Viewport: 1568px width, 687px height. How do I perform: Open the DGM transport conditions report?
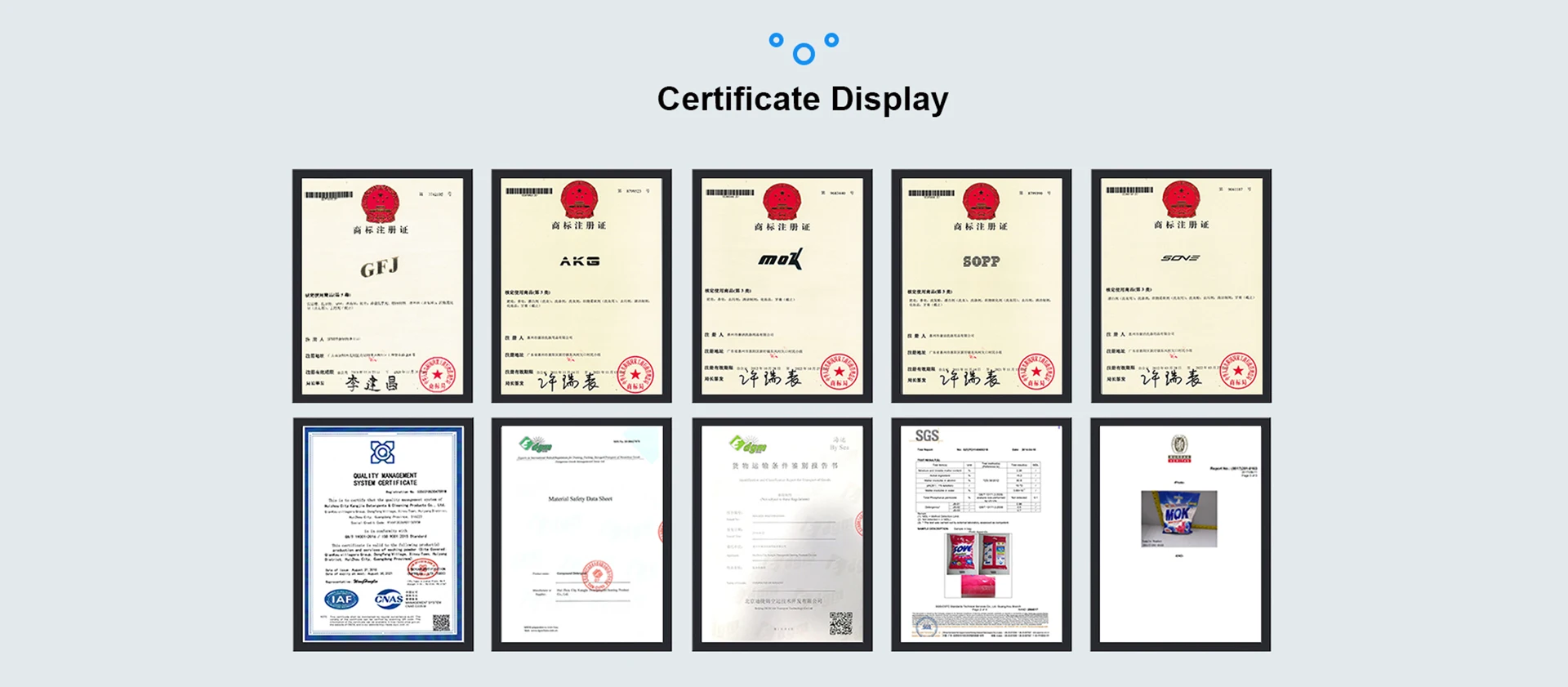pyautogui.click(x=782, y=534)
